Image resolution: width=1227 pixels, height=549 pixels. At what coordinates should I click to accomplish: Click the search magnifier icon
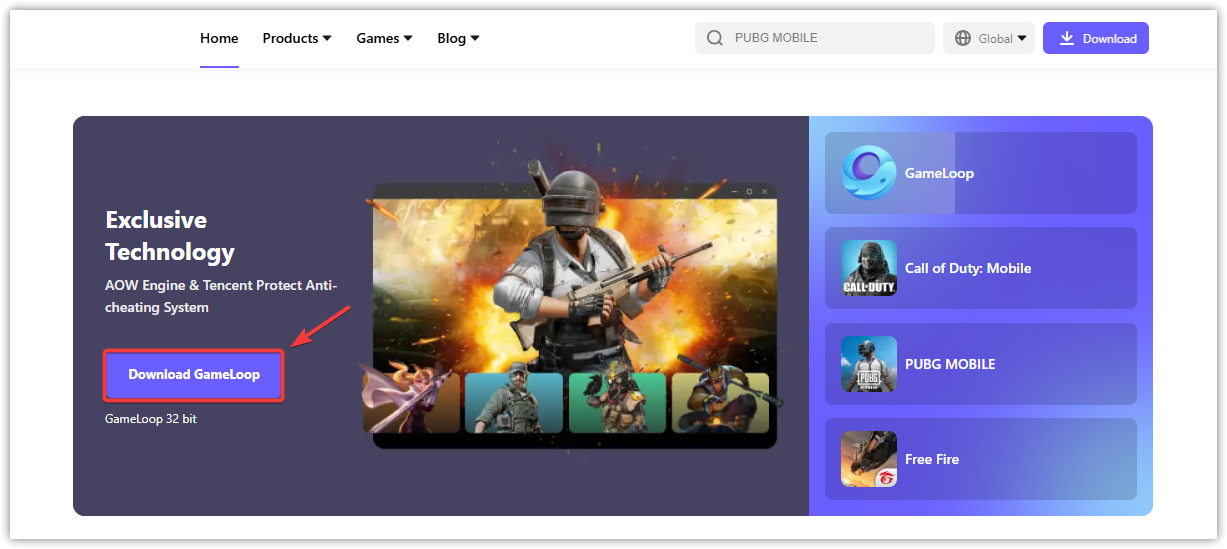coord(714,38)
